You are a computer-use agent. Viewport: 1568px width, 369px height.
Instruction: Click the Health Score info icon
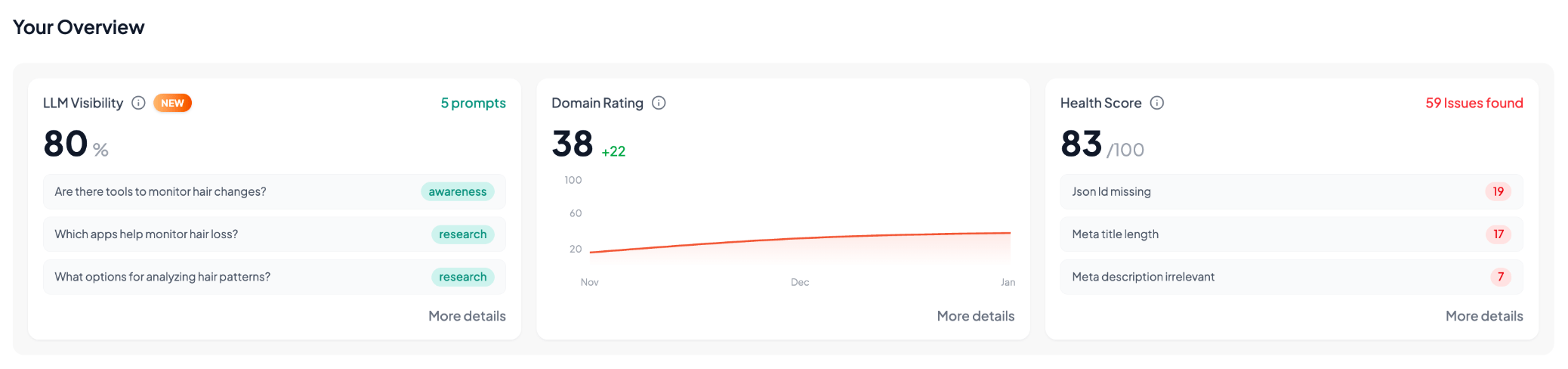[x=1156, y=103]
